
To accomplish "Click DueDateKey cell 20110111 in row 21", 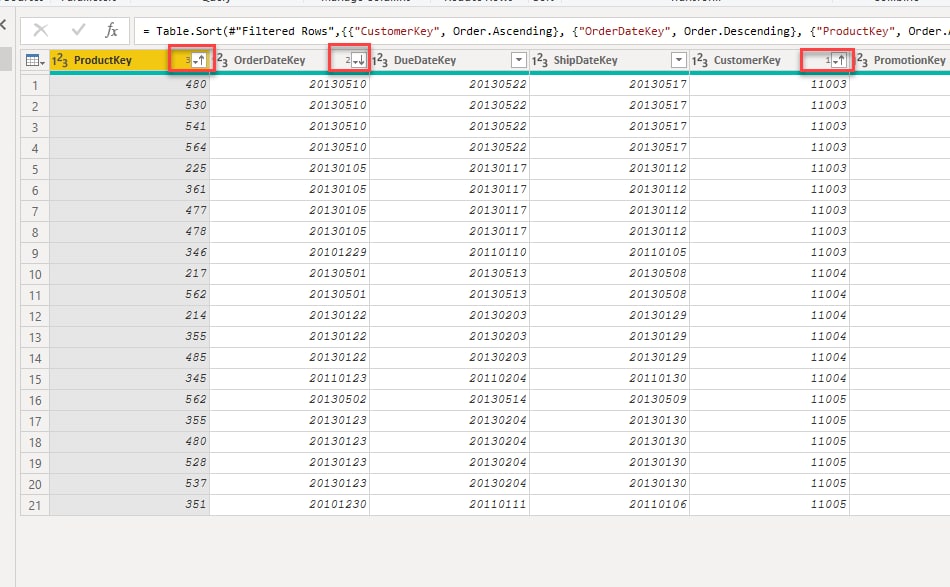I will tap(450, 504).
